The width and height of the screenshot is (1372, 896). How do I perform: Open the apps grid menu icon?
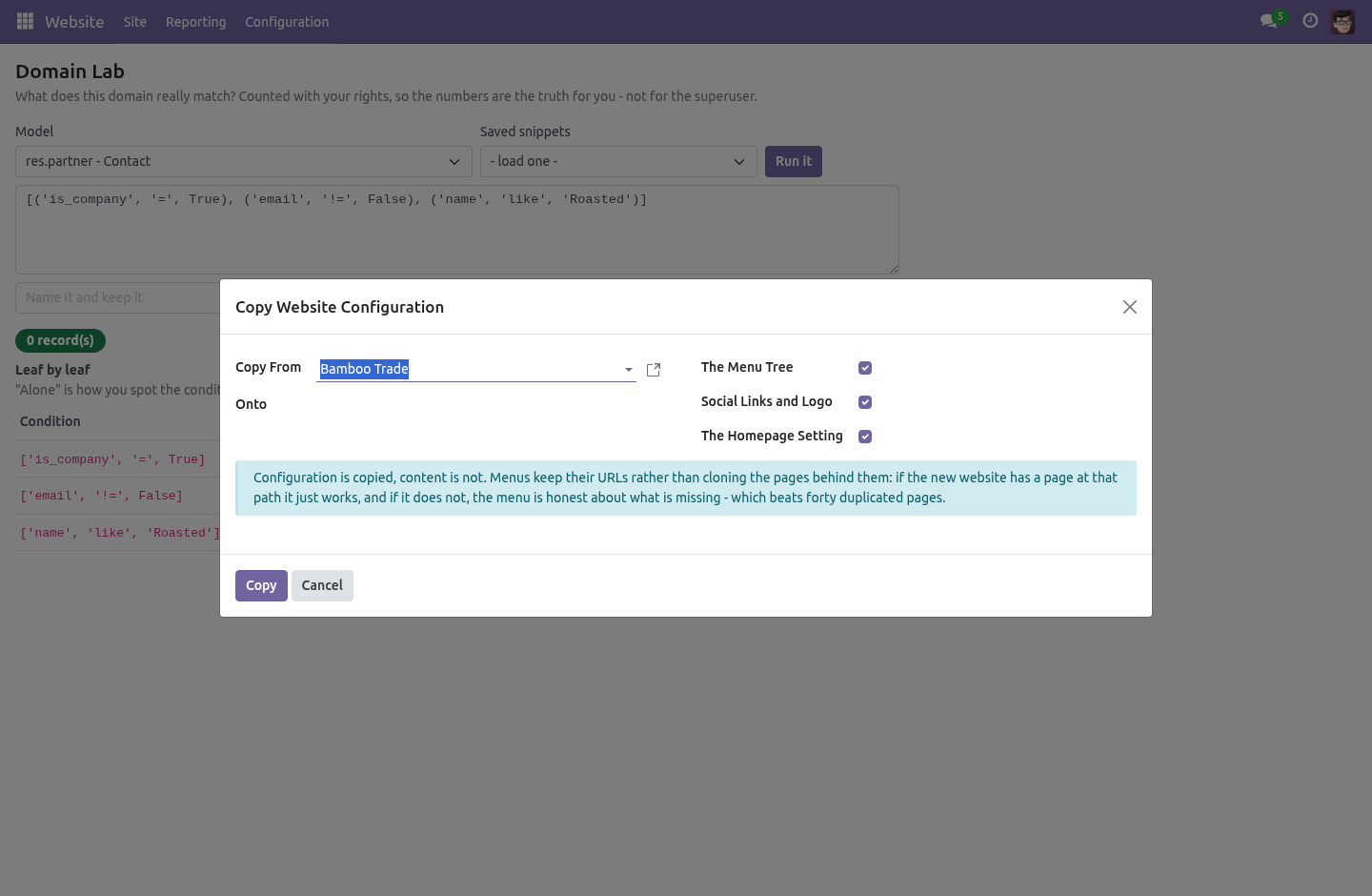[25, 21]
